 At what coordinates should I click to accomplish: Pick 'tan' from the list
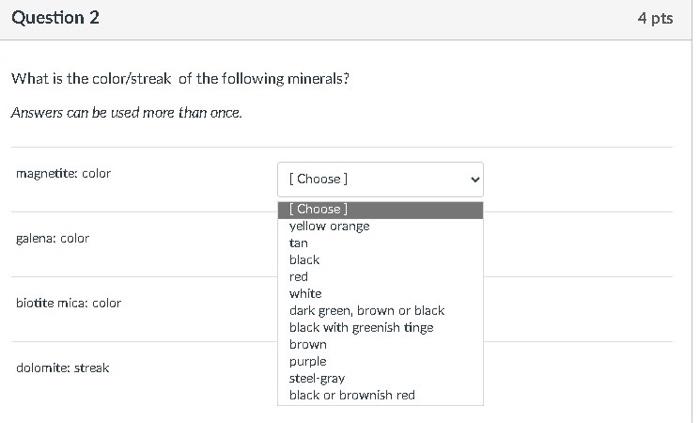[298, 243]
